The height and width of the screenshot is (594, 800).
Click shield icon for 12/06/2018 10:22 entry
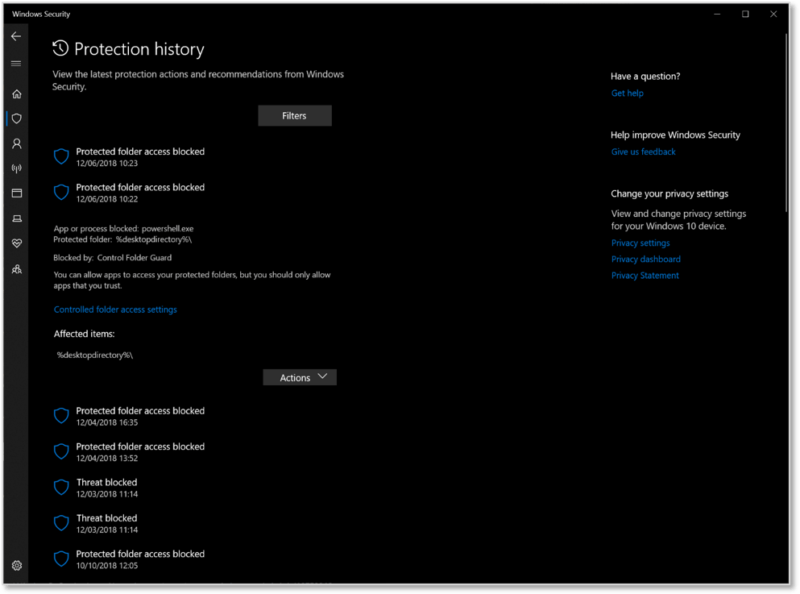click(x=61, y=192)
